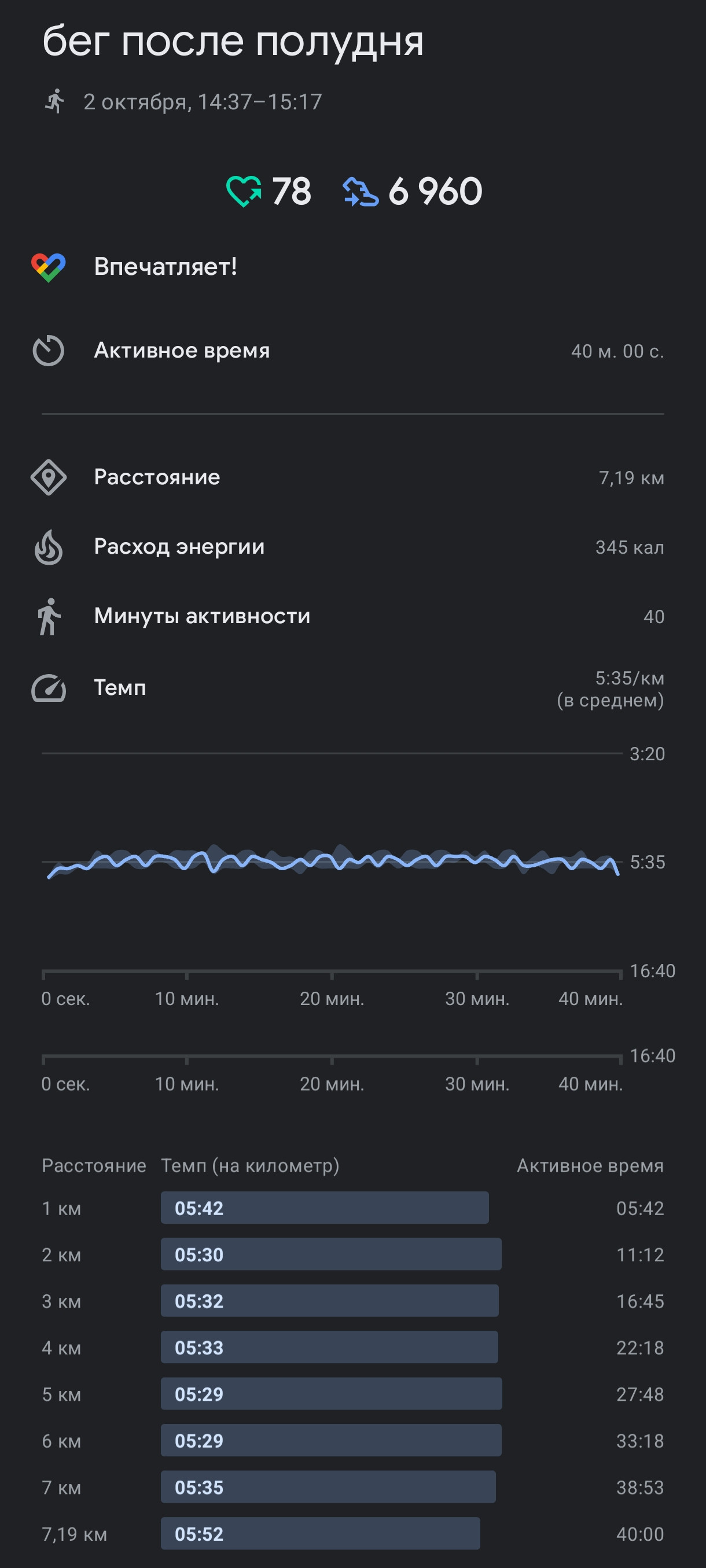The height and width of the screenshot is (1568, 706).
Task: Tap the blue steps shoe icon
Action: (x=361, y=192)
